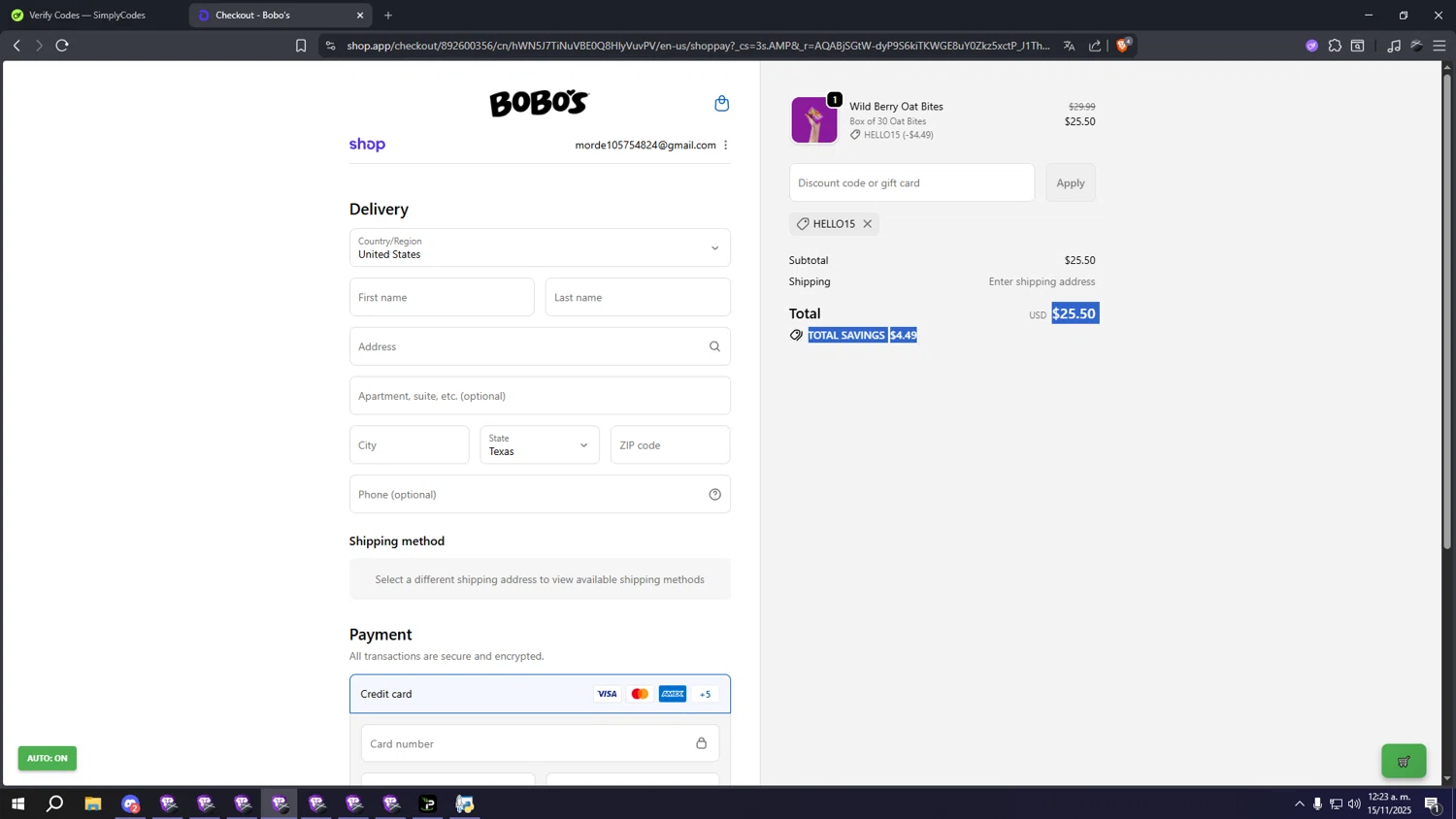The height and width of the screenshot is (819, 1456).
Task: Open Windows Start menu
Action: tap(17, 803)
